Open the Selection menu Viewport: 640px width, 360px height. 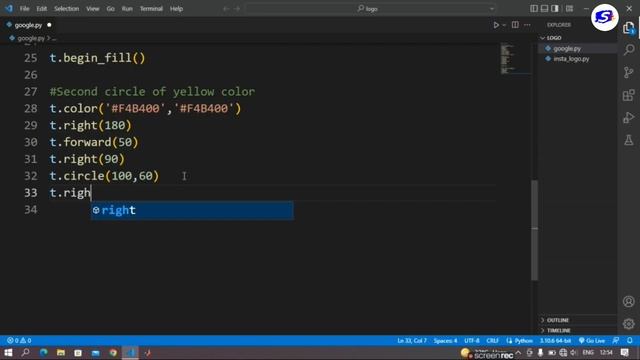67,9
